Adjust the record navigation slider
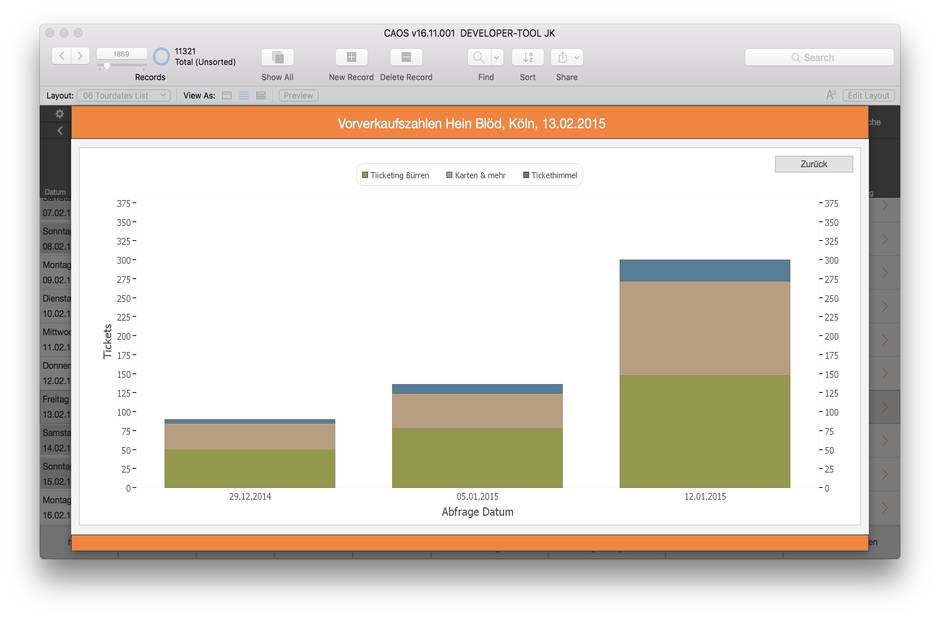This screenshot has height=620, width=940. point(107,66)
